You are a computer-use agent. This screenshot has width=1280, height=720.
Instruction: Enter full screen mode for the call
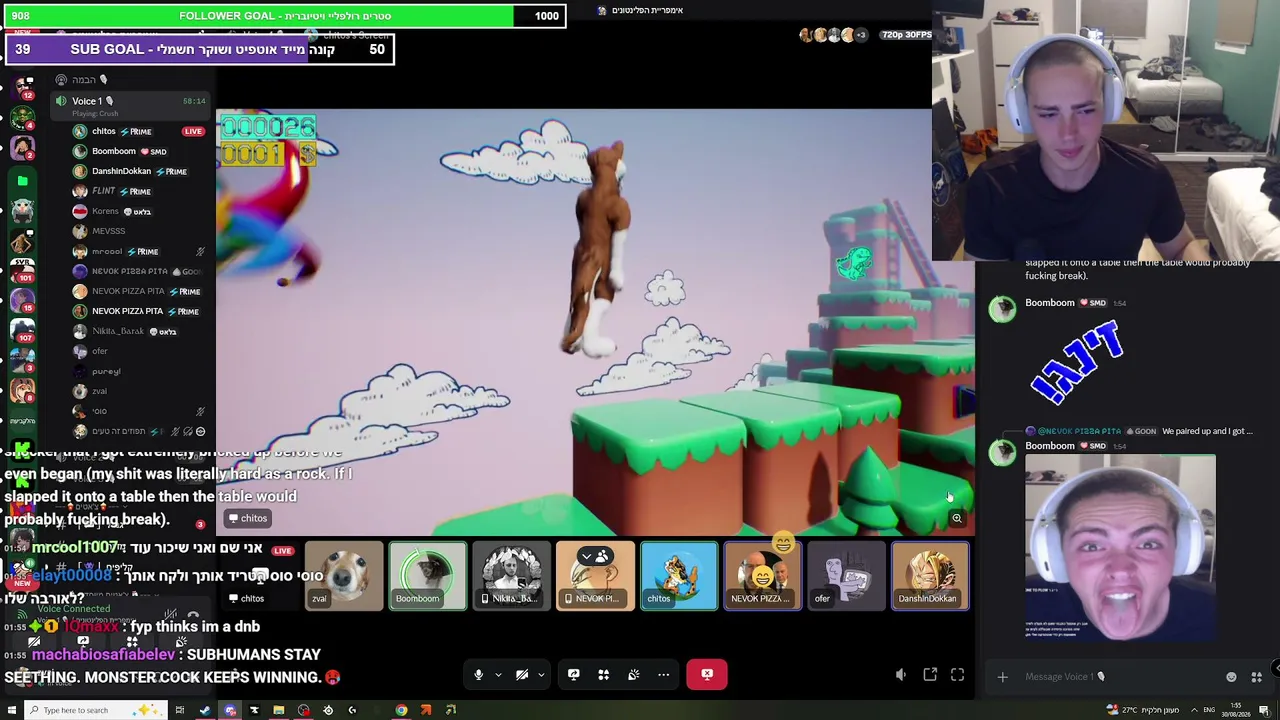[957, 676]
